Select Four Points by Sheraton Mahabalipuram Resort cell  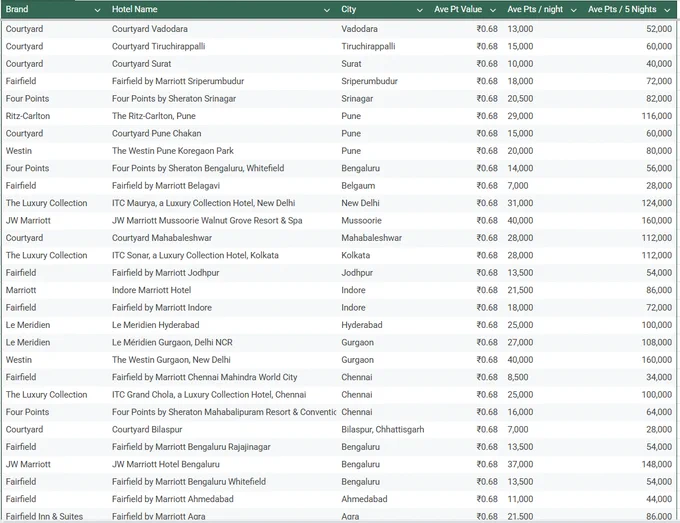pyautogui.click(x=224, y=412)
